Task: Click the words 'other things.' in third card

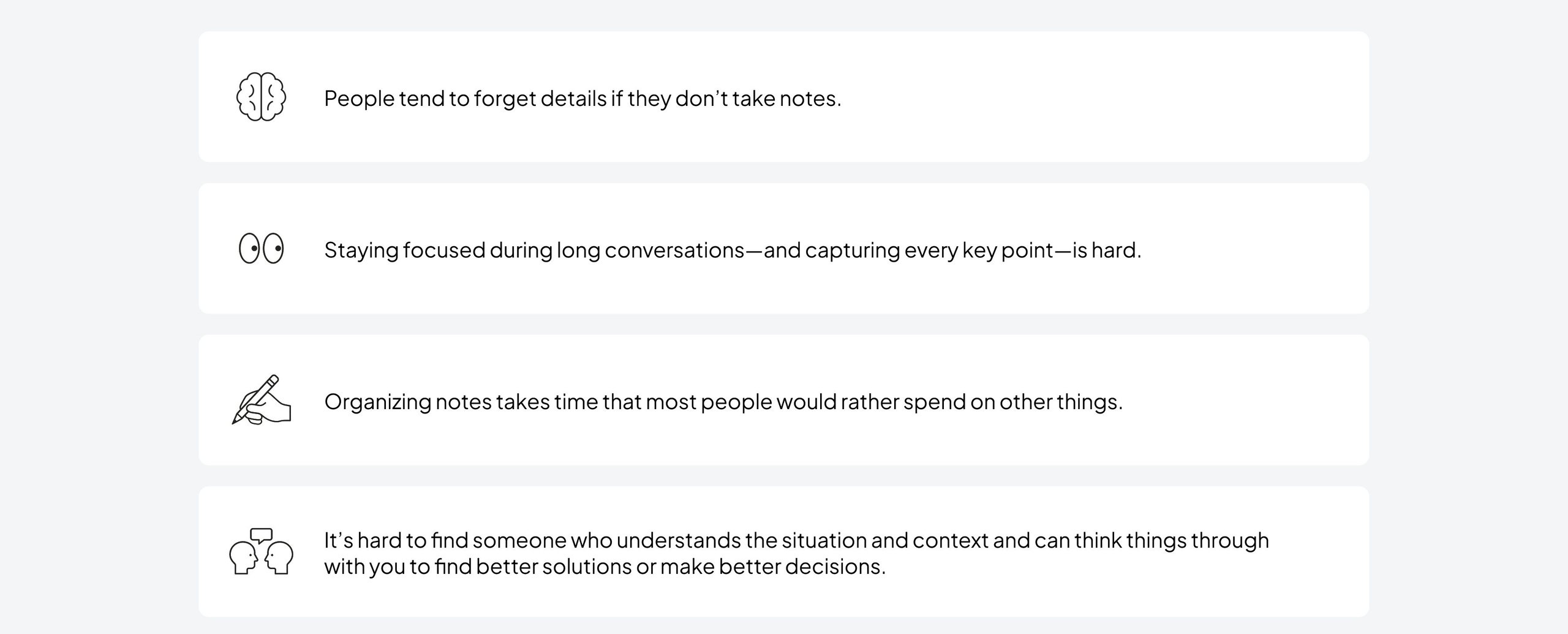Action: pos(1061,402)
